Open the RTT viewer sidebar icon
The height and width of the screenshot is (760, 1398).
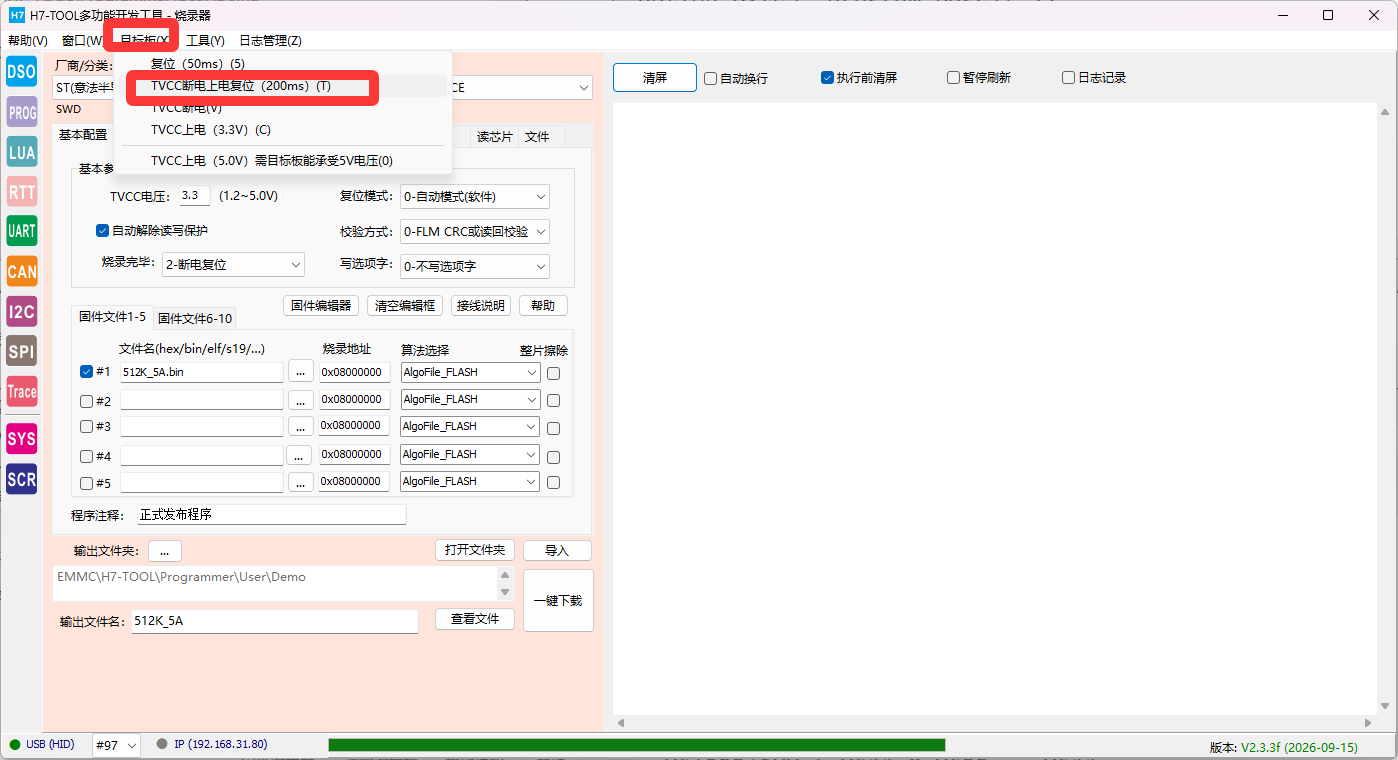point(22,192)
